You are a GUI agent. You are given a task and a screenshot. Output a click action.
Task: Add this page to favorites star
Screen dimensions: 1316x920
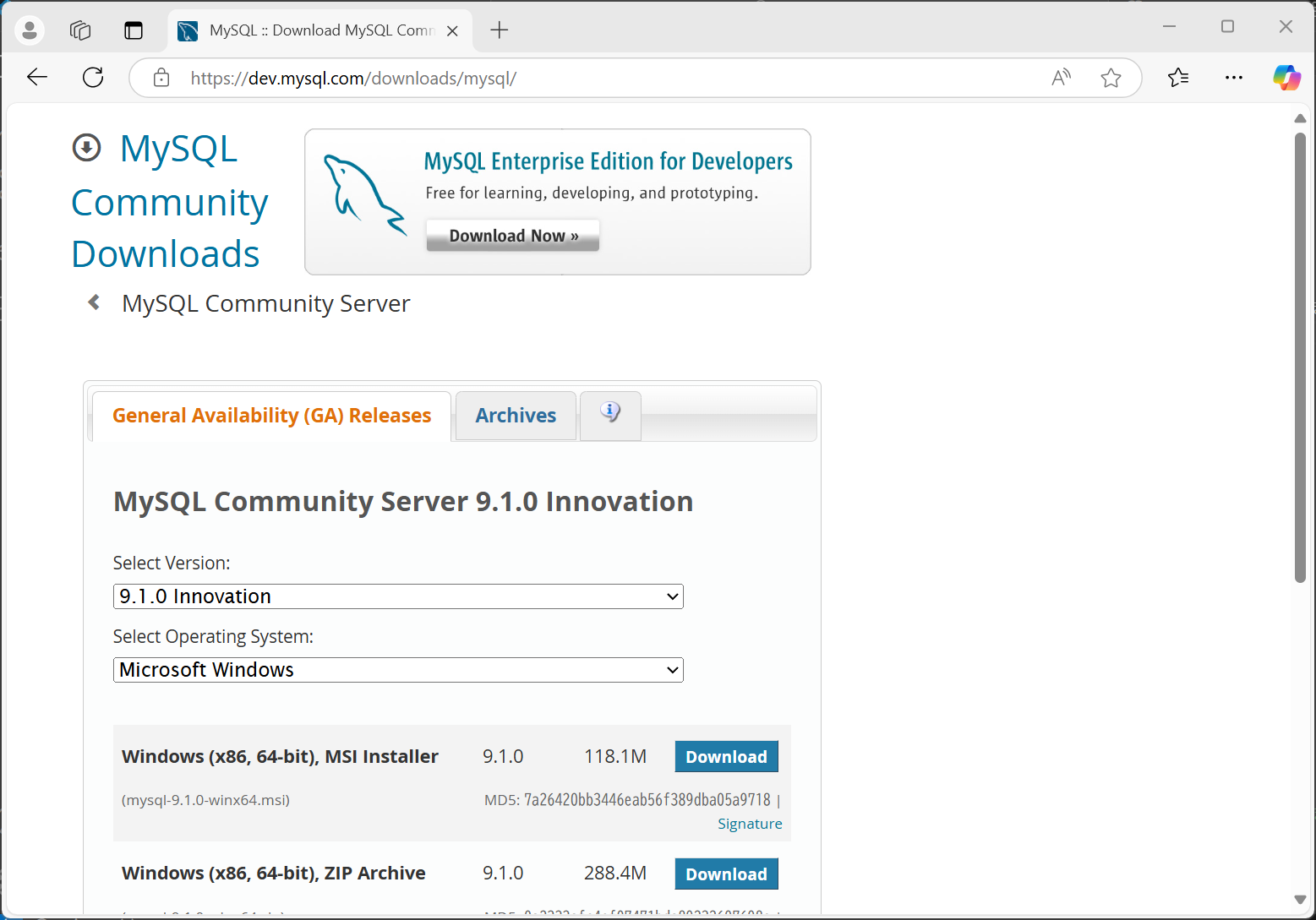point(1111,78)
